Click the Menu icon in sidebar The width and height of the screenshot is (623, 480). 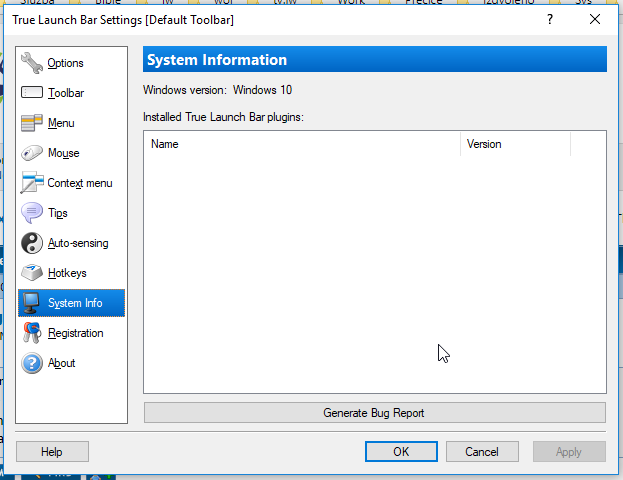coord(32,123)
